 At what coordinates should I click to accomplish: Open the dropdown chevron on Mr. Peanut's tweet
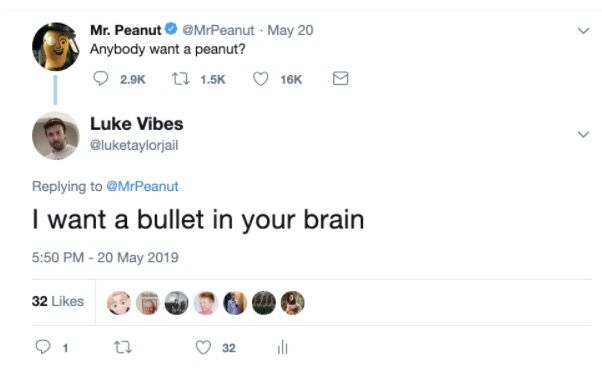click(x=583, y=30)
